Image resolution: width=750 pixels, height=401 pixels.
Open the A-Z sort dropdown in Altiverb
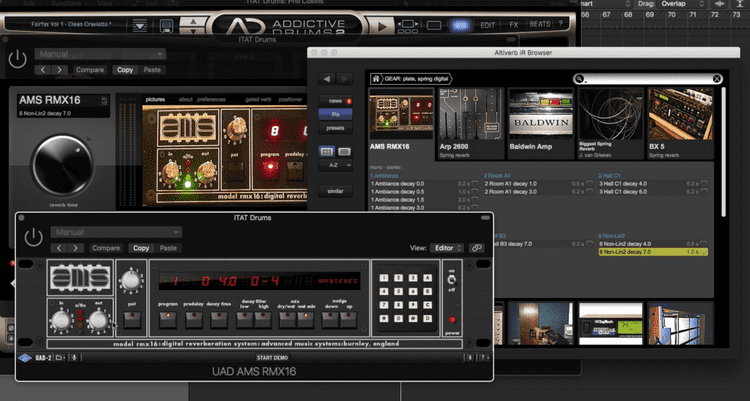click(336, 165)
